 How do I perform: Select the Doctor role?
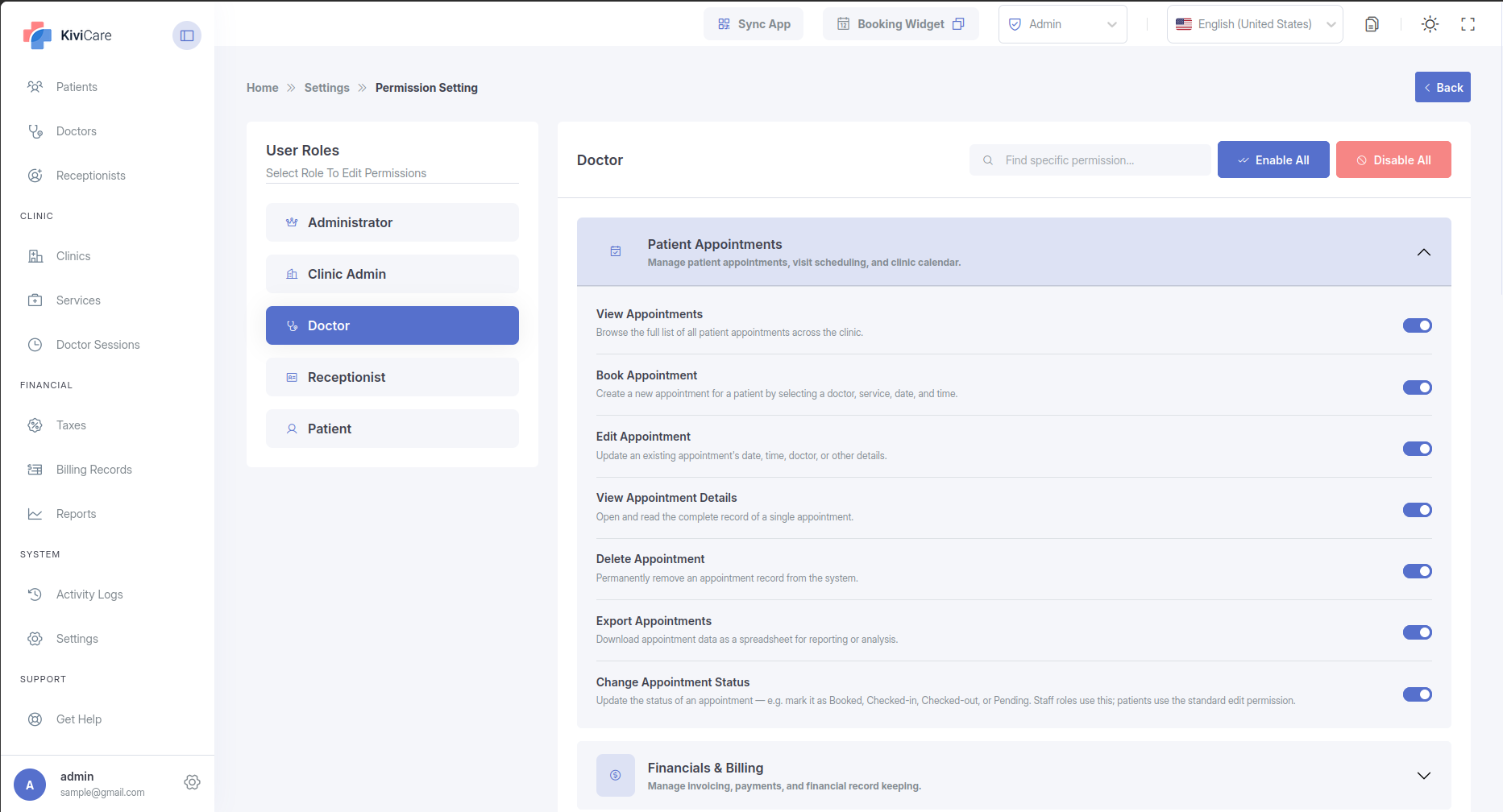[x=392, y=325]
